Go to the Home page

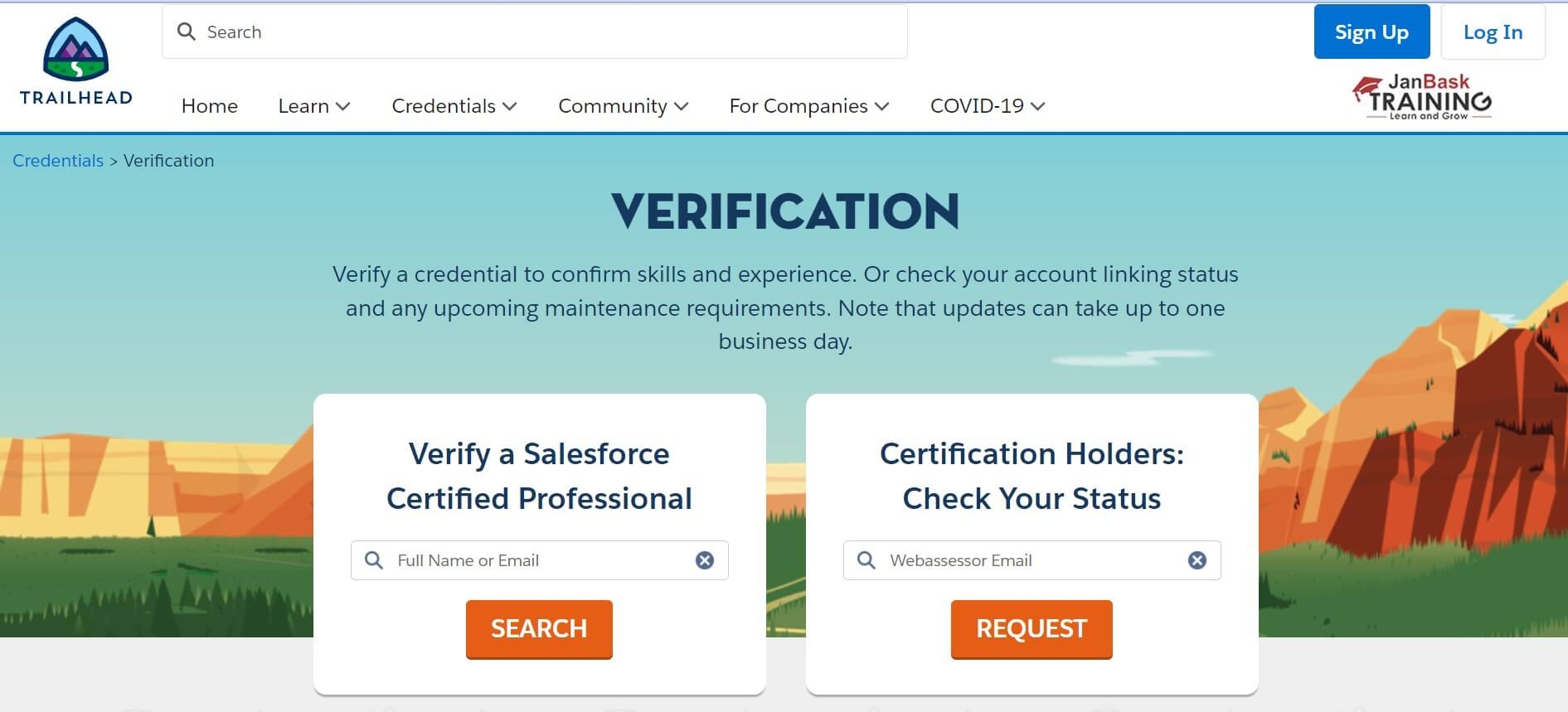click(210, 106)
